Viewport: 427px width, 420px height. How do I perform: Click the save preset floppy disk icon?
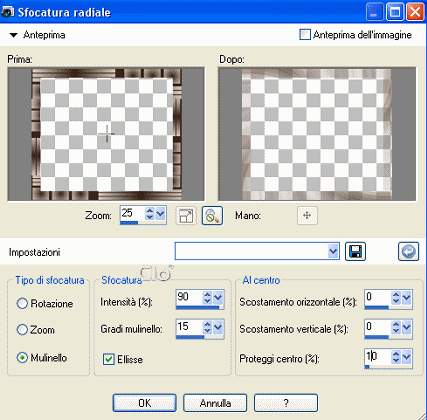click(355, 251)
